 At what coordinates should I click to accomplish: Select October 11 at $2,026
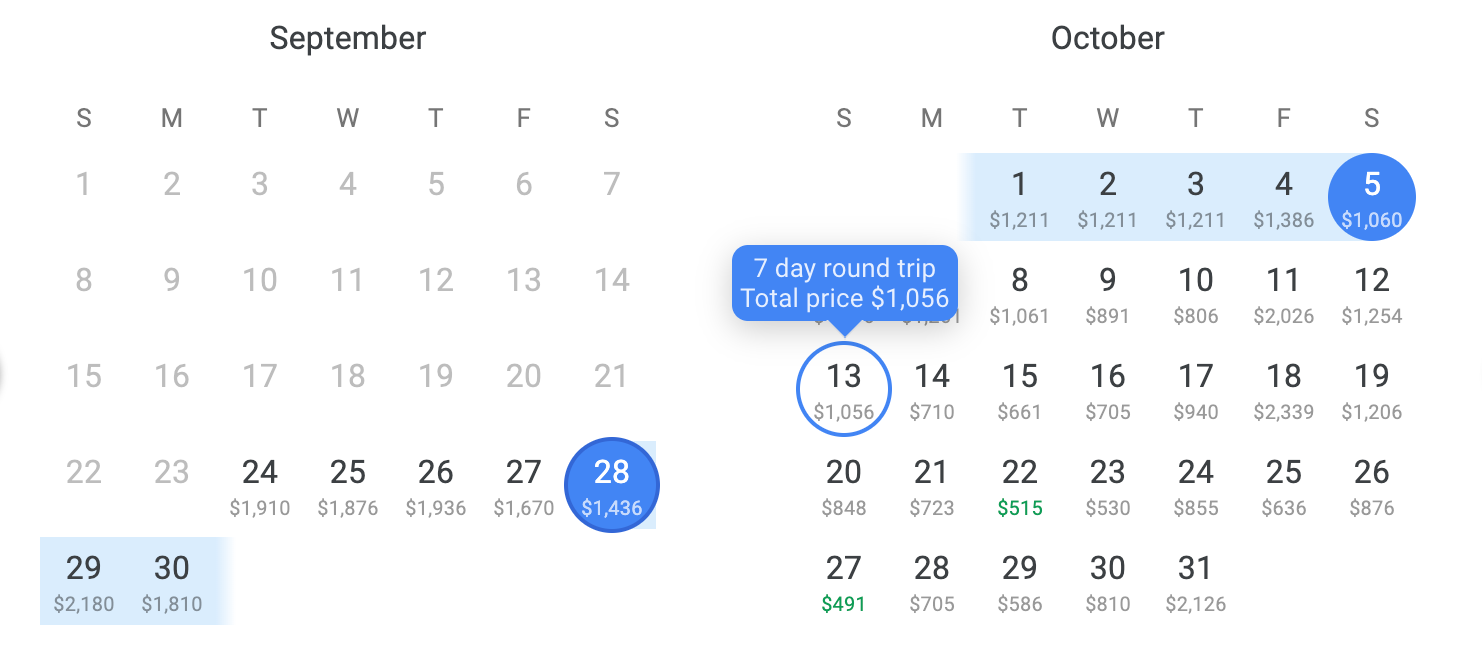point(1284,293)
